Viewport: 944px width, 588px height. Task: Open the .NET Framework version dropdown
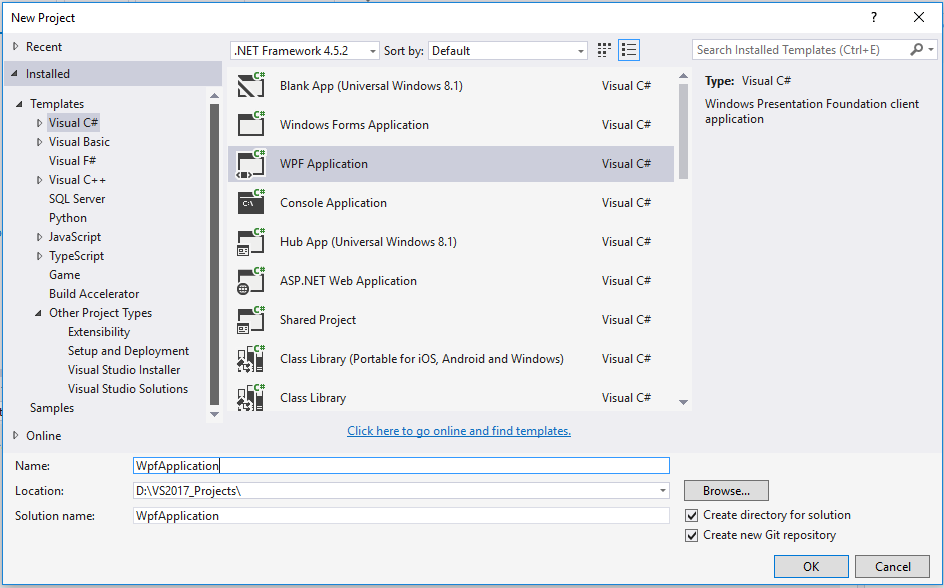tap(305, 50)
